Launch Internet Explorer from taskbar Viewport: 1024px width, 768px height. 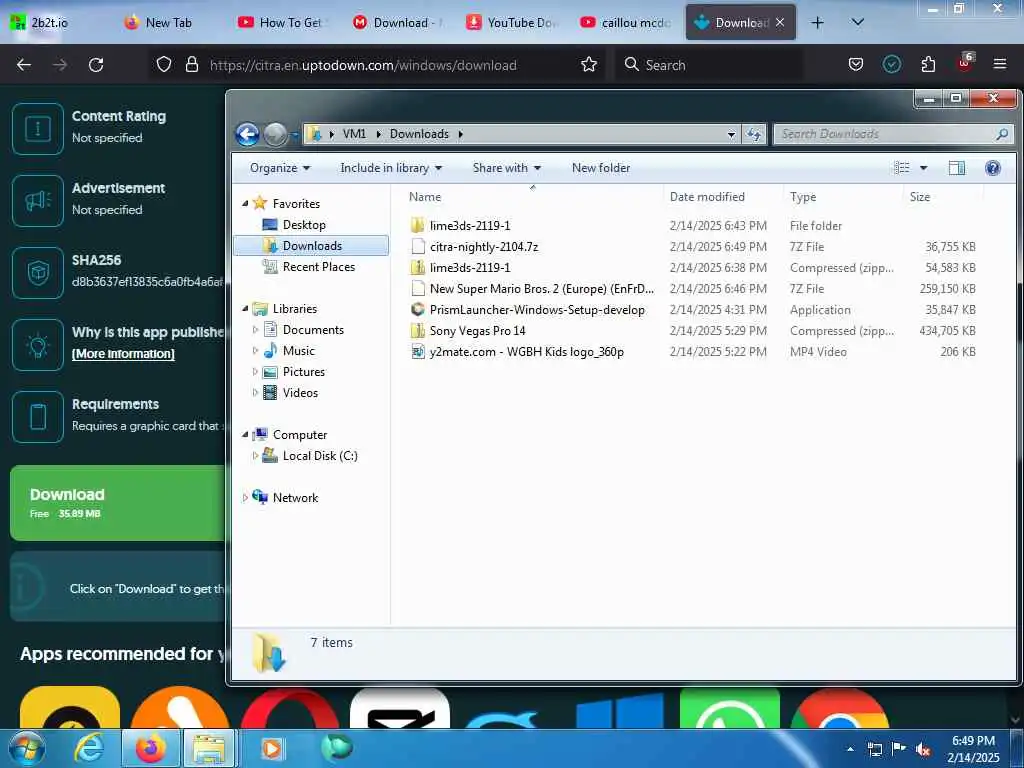click(x=89, y=748)
